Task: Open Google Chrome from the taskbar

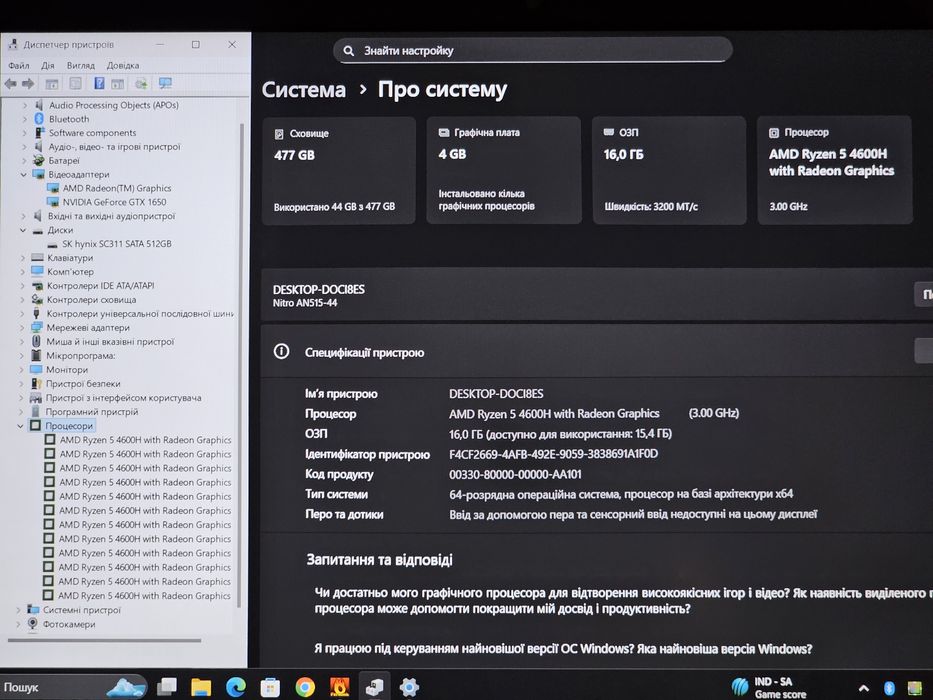Action: pyautogui.click(x=305, y=687)
